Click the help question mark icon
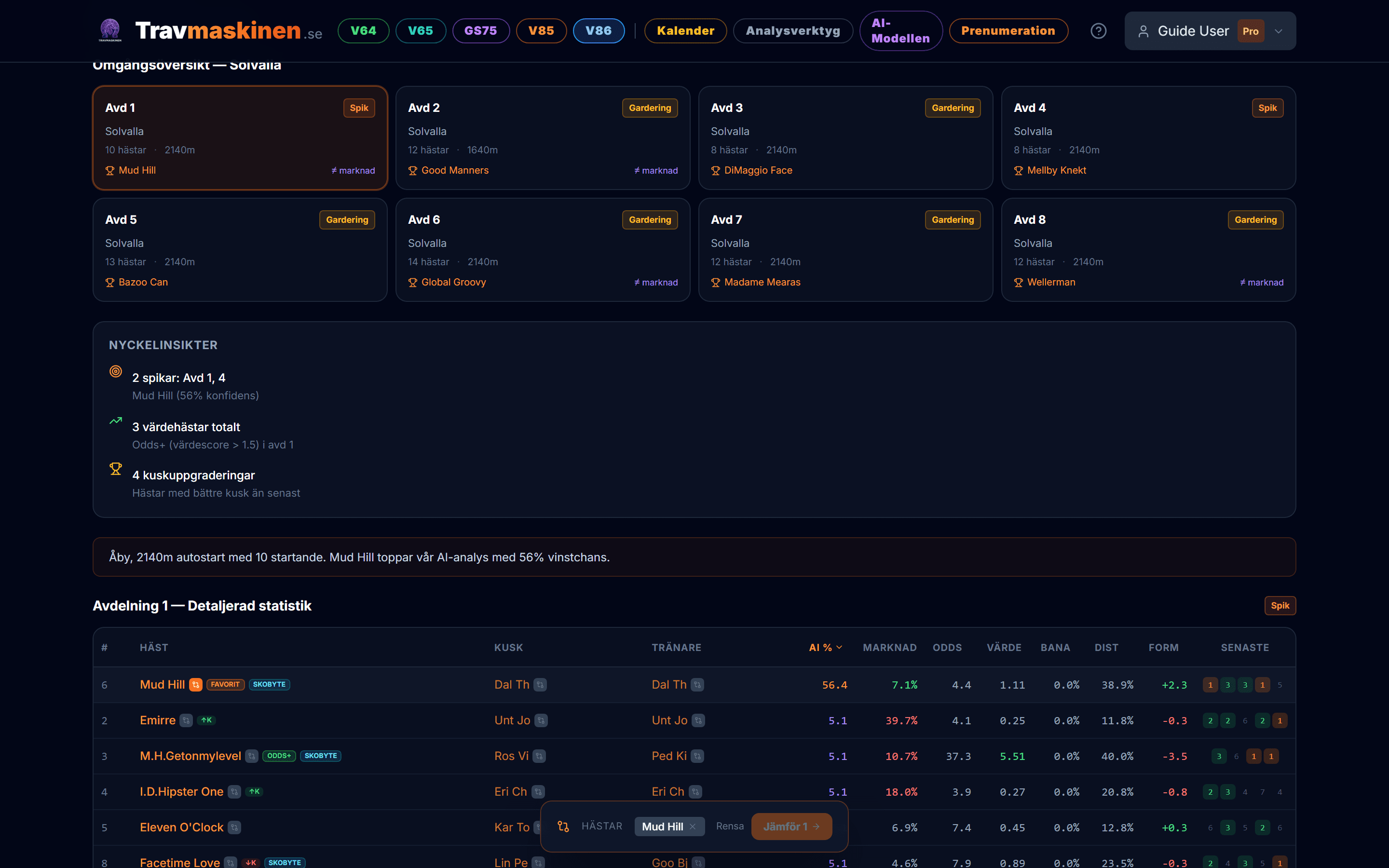 point(1098,31)
